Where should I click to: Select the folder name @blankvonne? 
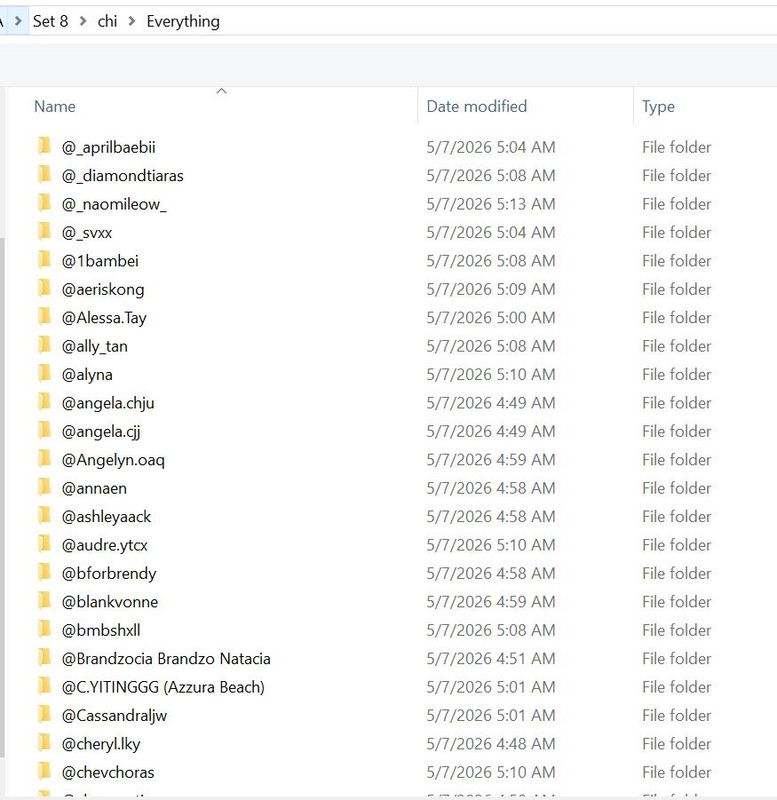coord(110,602)
